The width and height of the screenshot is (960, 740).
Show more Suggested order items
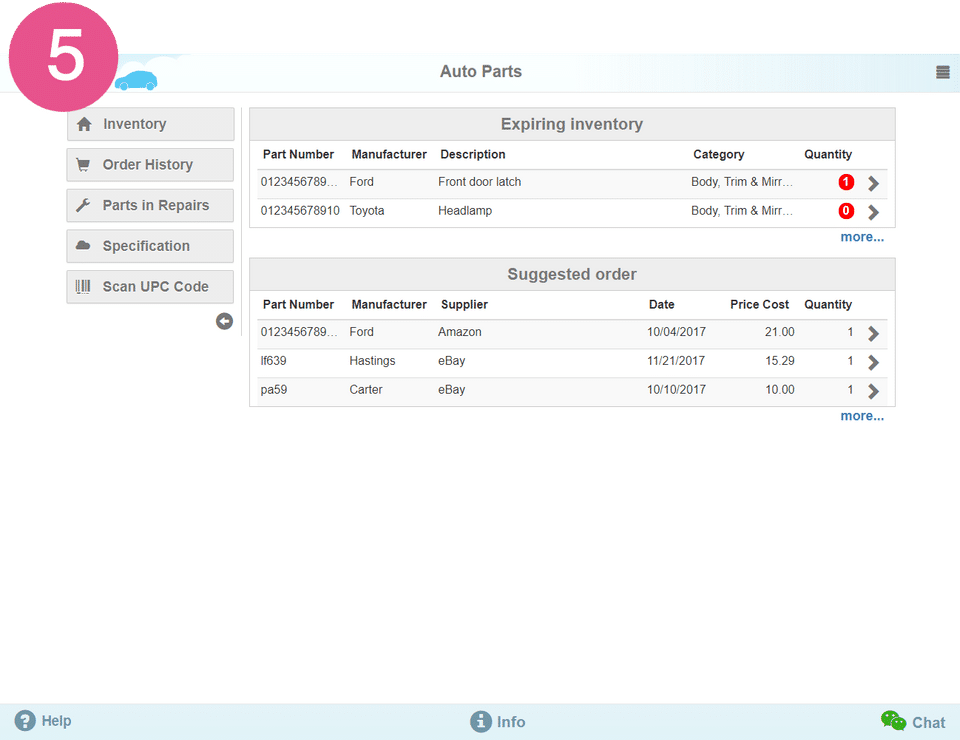(x=862, y=416)
